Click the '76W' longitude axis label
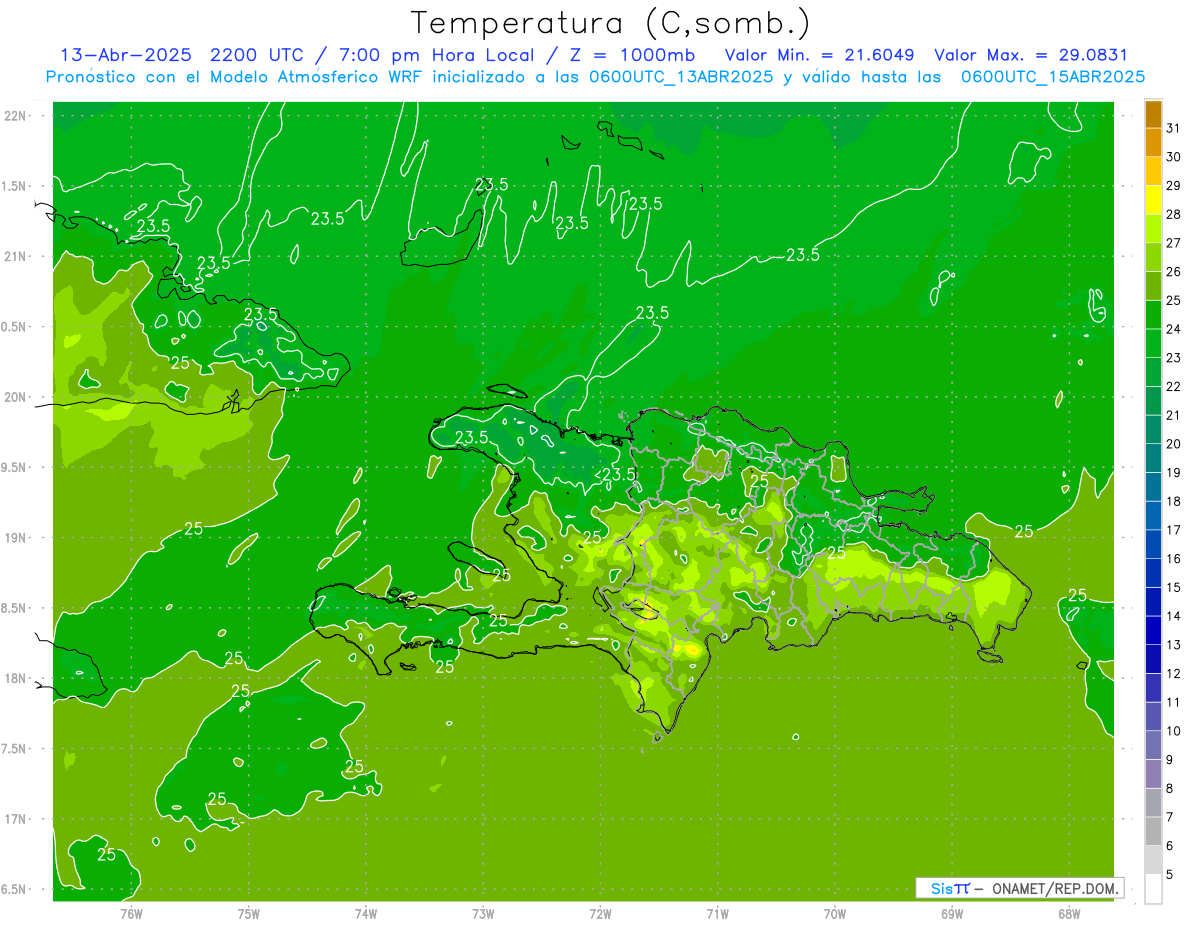1200x927 pixels. point(131,913)
